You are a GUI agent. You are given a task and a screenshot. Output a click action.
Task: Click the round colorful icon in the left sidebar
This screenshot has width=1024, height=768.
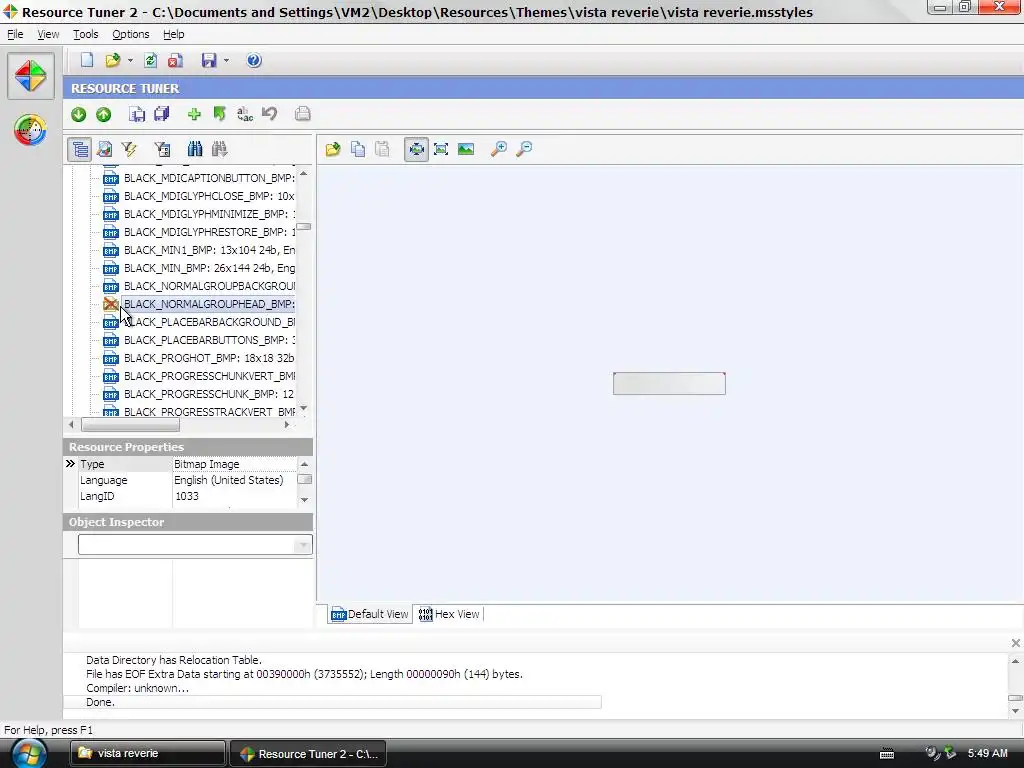[30, 130]
